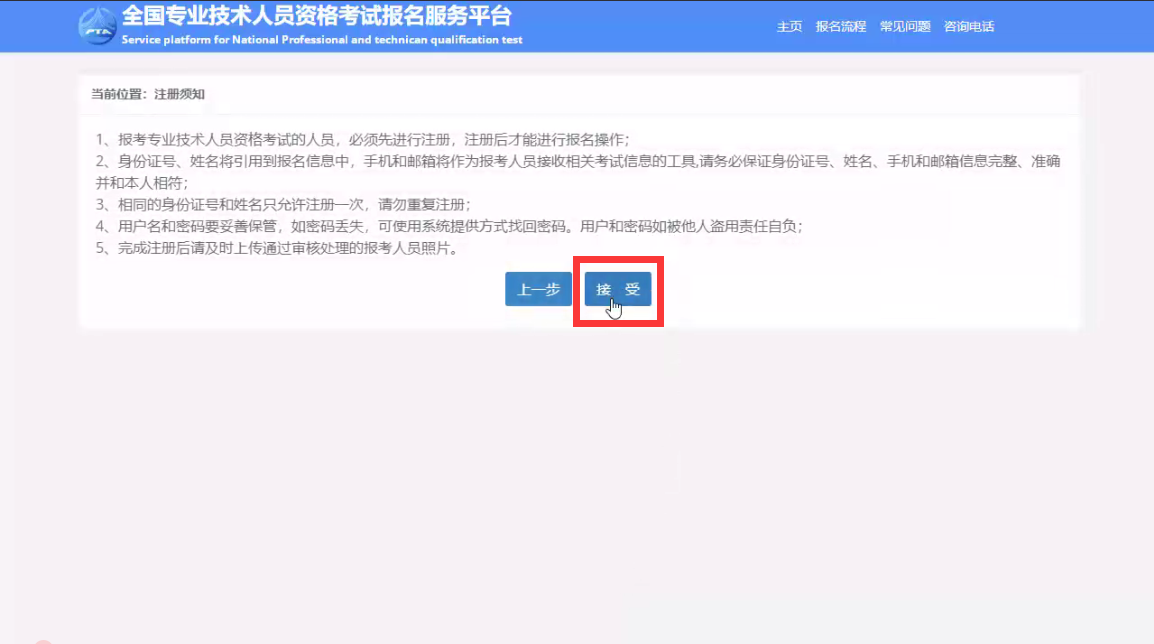Select 咨询电话 in the top navigation
The width and height of the screenshot is (1154, 644).
[x=969, y=27]
